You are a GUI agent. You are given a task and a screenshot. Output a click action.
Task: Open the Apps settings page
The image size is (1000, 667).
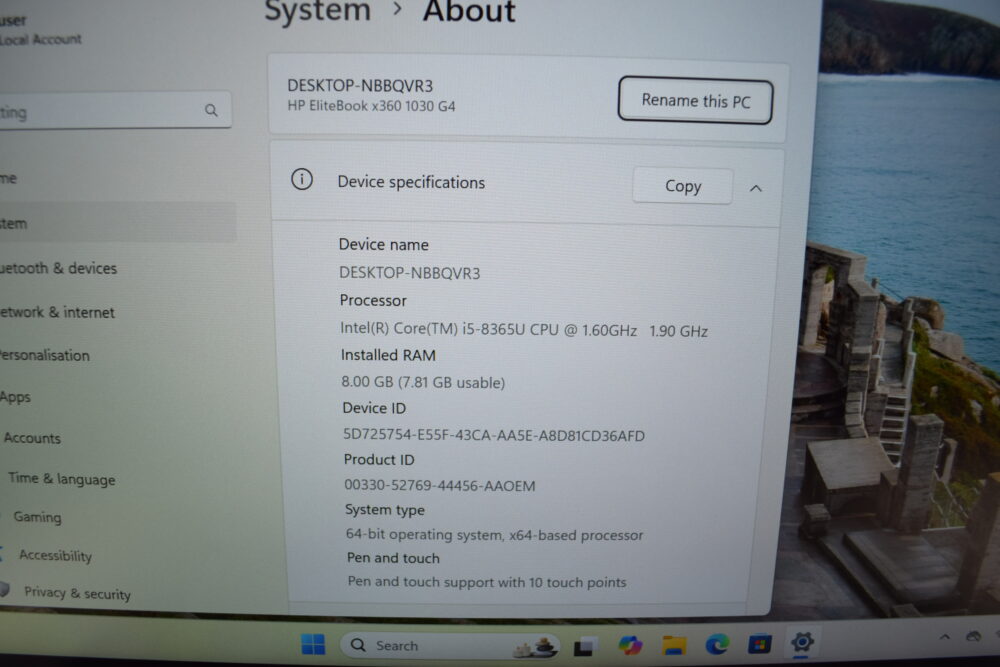pos(15,397)
